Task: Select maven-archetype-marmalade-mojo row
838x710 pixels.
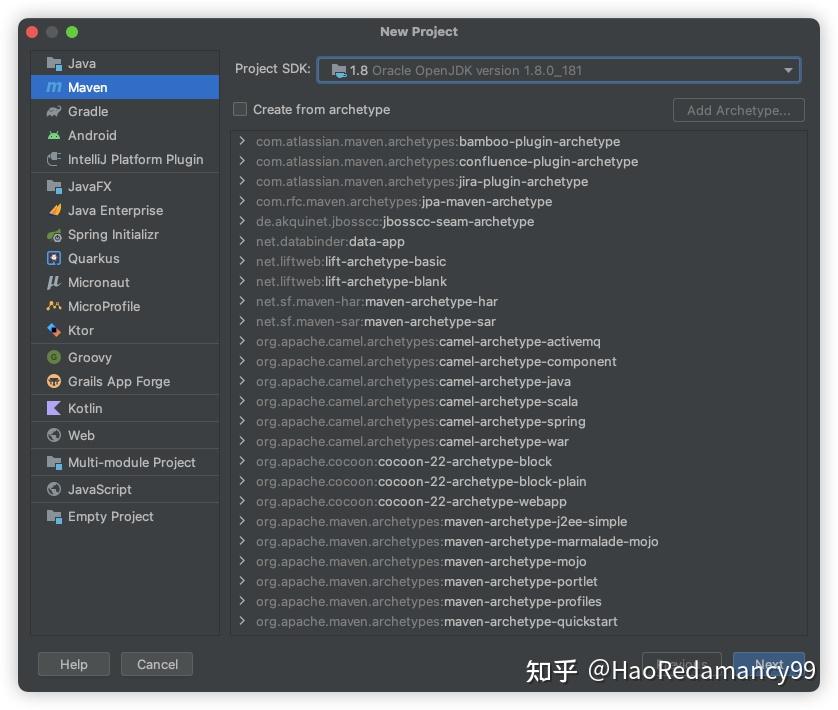Action: (x=518, y=542)
